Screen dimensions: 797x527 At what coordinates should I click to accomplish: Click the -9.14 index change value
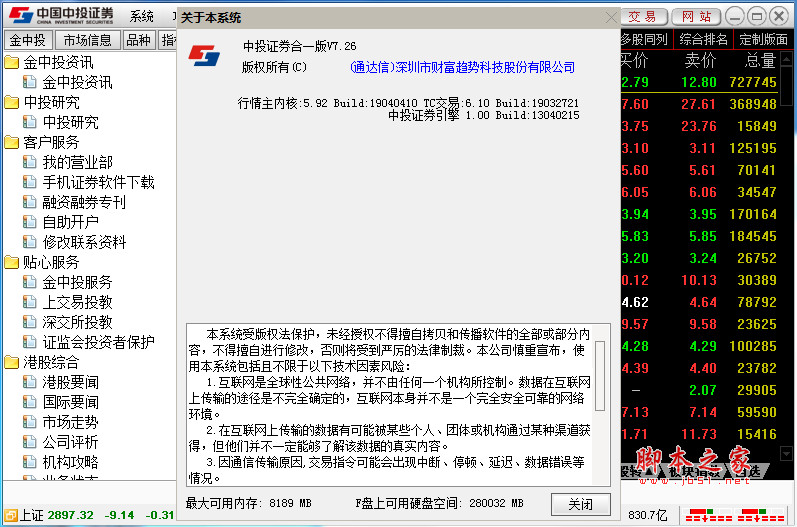tap(119, 515)
